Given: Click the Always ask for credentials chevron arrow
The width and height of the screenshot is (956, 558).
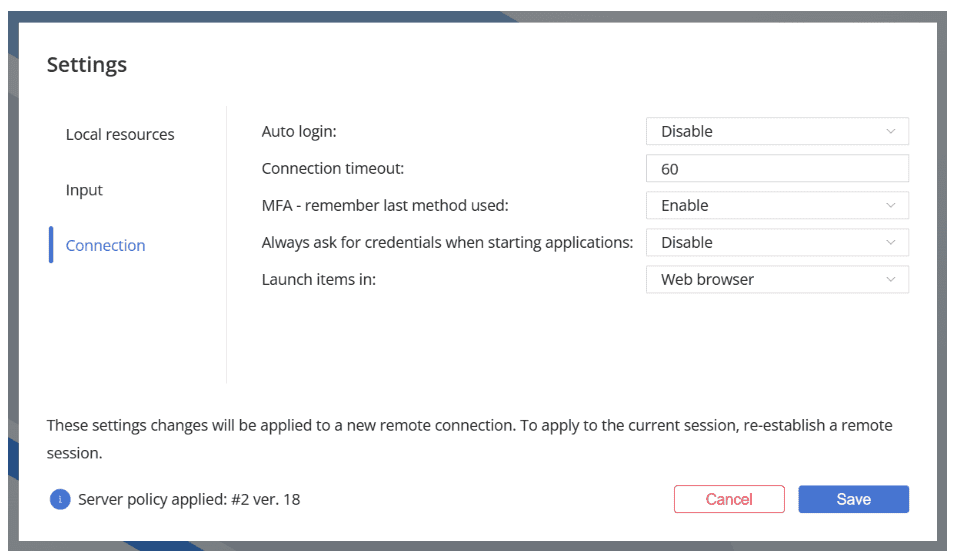Looking at the screenshot, I should click(x=891, y=243).
